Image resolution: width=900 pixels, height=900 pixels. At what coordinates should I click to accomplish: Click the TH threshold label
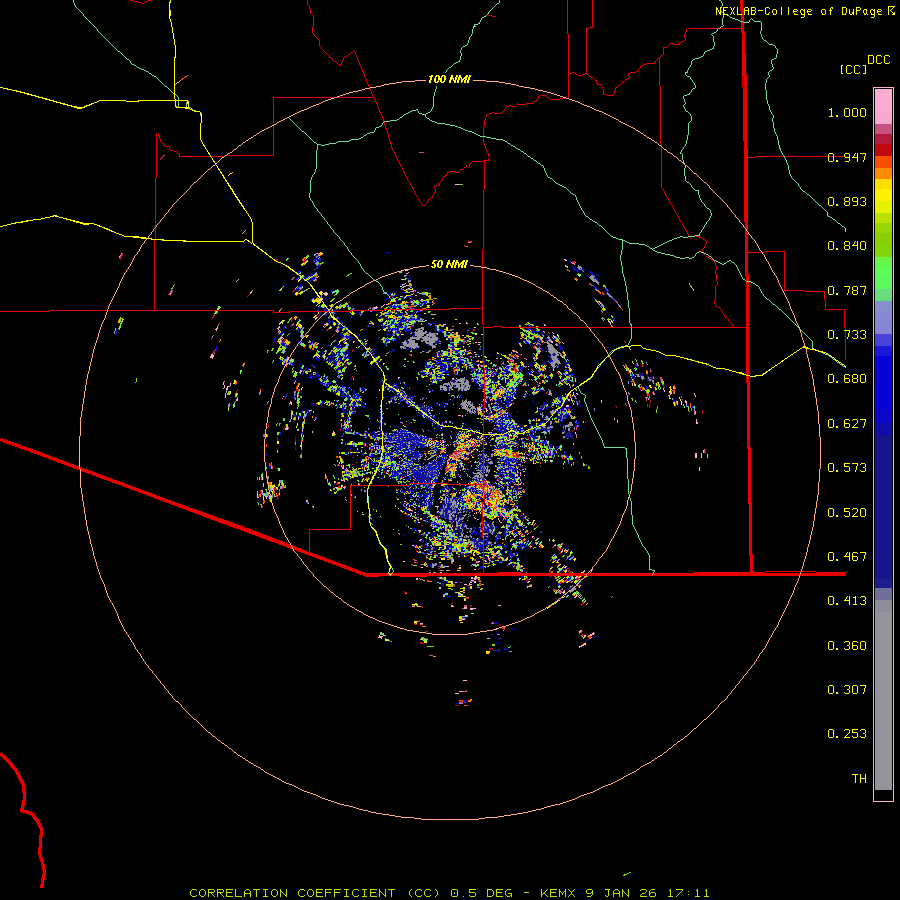pos(859,779)
